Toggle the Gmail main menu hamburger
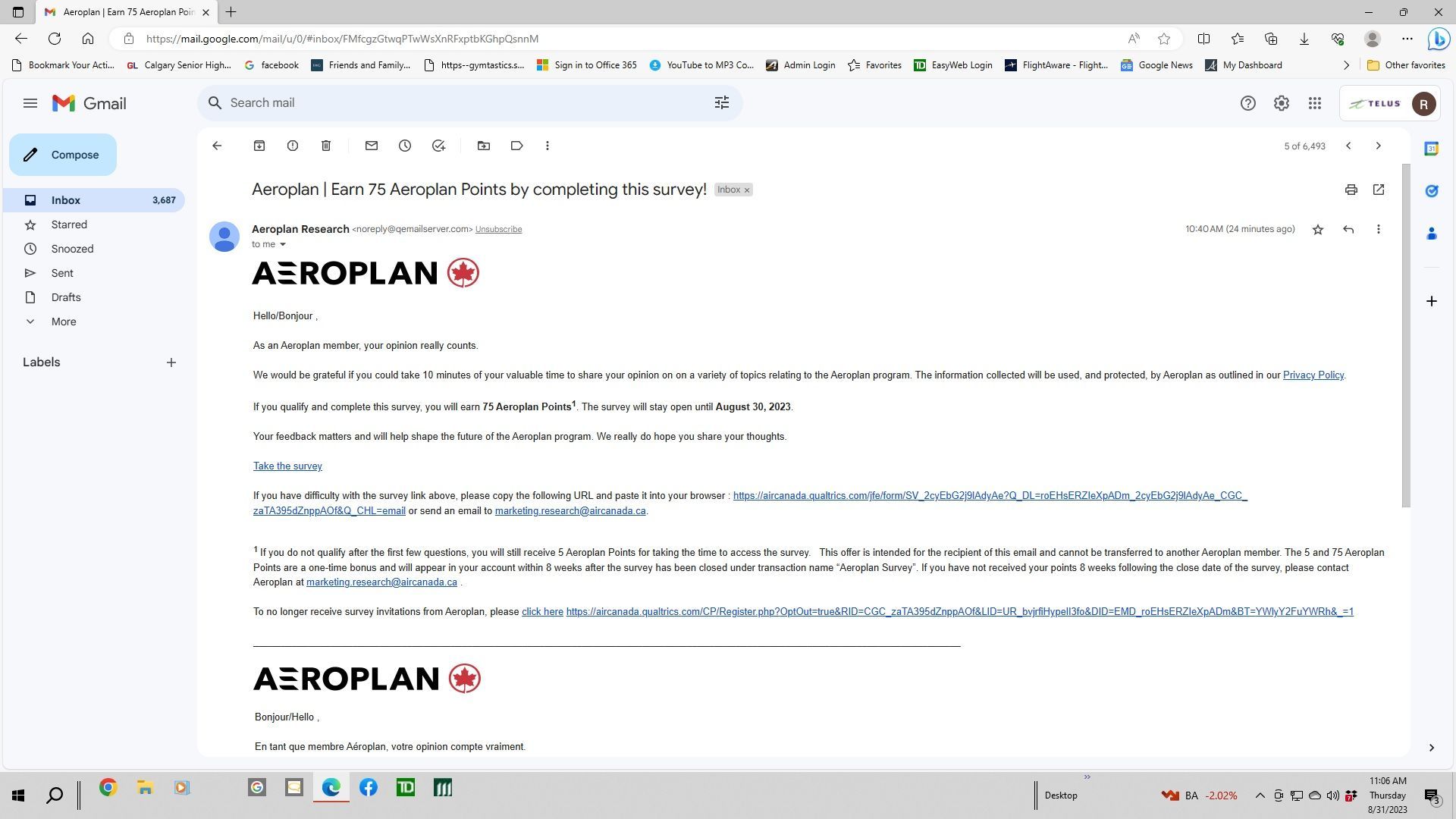 click(x=30, y=103)
